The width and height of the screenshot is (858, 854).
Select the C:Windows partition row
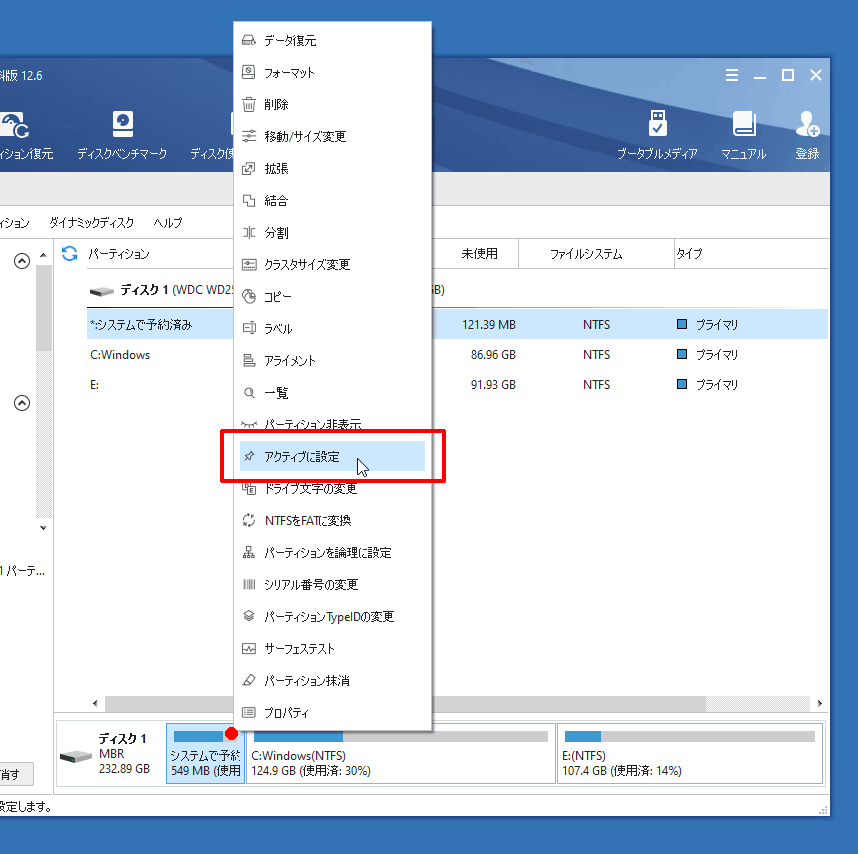[120, 355]
